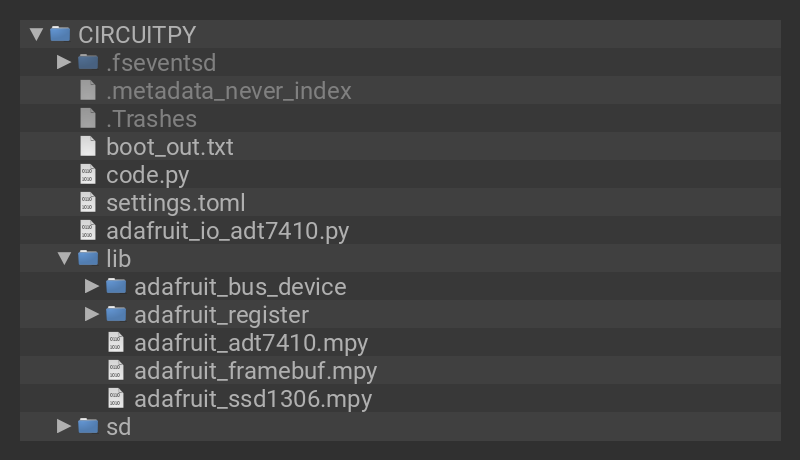Select the .metadata_never_index file
The image size is (800, 460).
click(x=228, y=90)
